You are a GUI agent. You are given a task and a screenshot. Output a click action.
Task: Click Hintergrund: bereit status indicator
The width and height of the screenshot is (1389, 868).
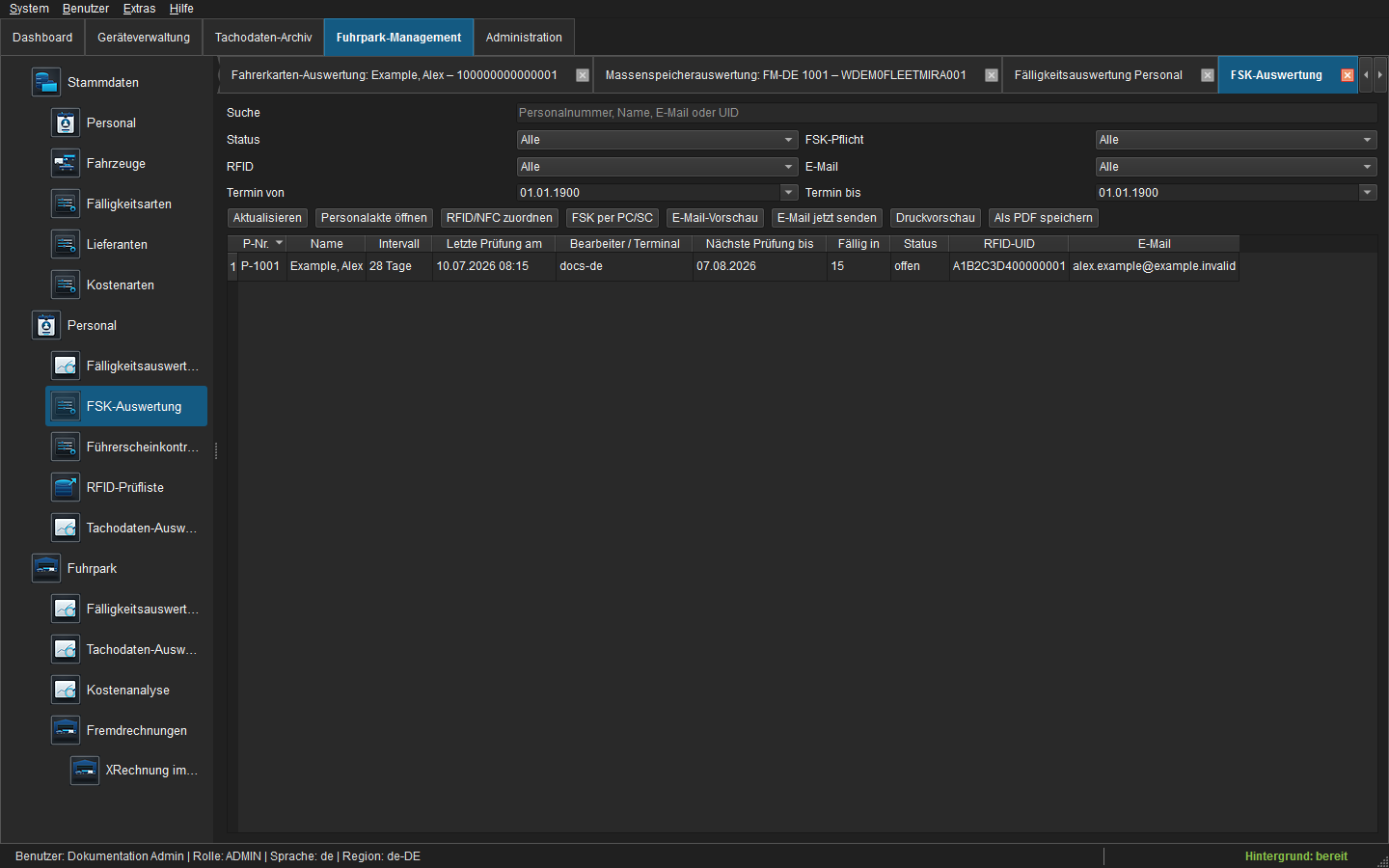pyautogui.click(x=1295, y=856)
